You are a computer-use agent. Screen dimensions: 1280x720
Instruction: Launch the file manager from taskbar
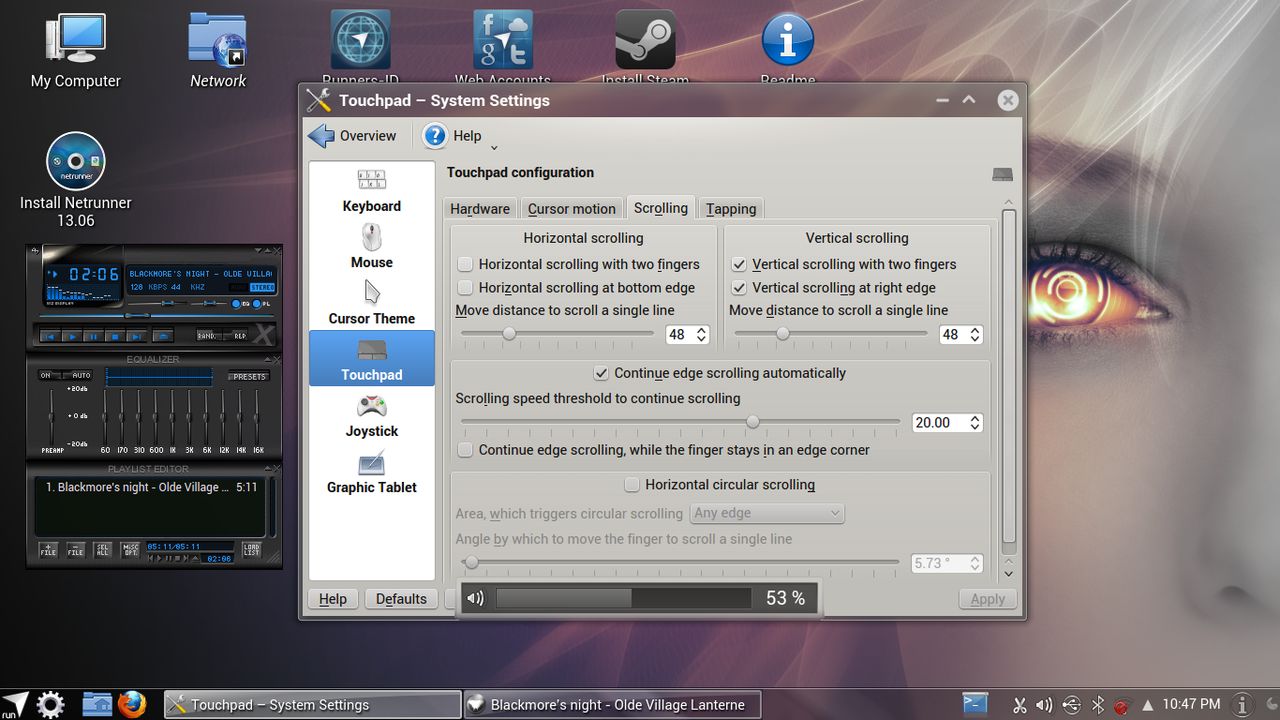pyautogui.click(x=97, y=704)
